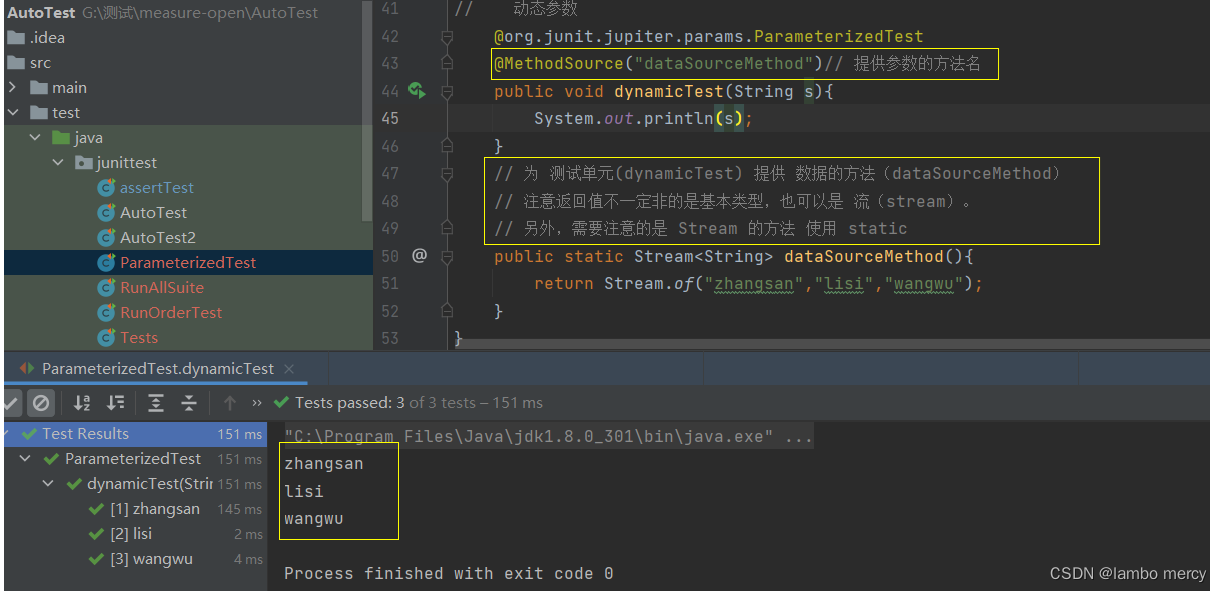Click fold marker on line 44

447,91
